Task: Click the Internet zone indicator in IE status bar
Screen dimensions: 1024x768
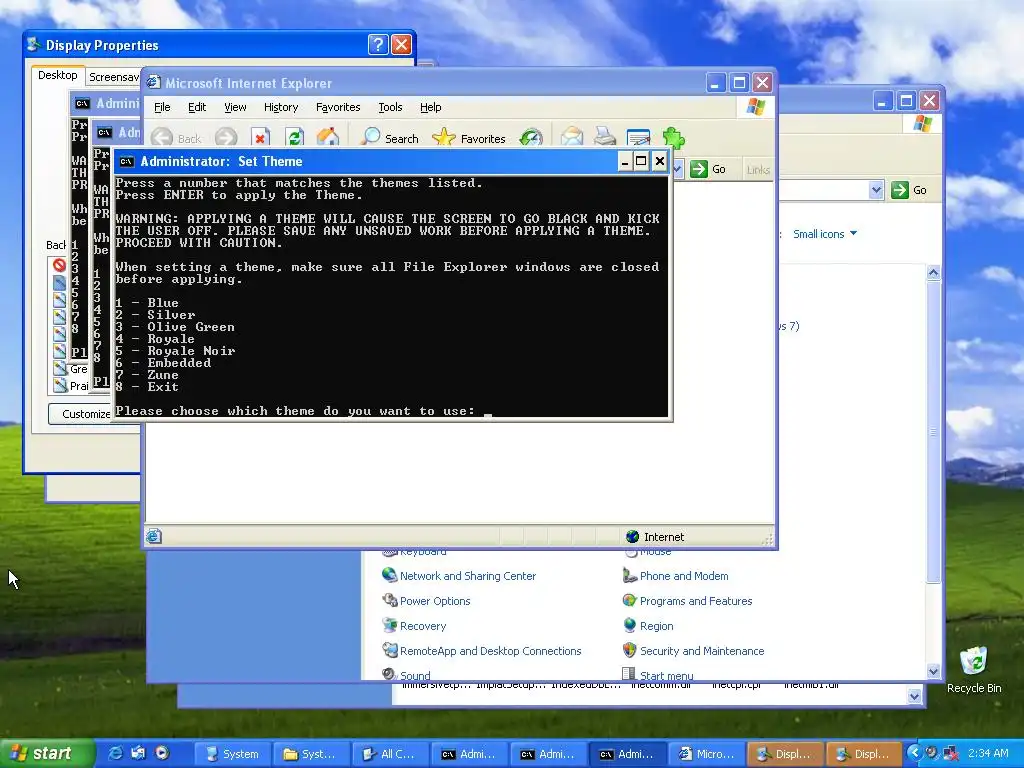Action: 655,537
